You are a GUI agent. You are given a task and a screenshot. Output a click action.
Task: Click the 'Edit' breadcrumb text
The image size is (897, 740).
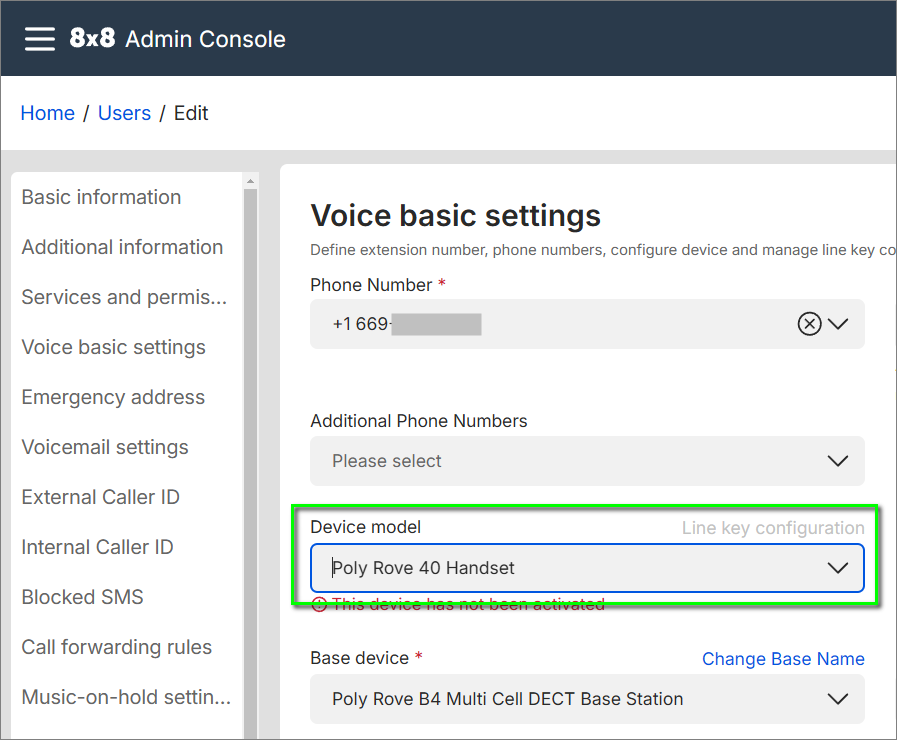[x=191, y=113]
